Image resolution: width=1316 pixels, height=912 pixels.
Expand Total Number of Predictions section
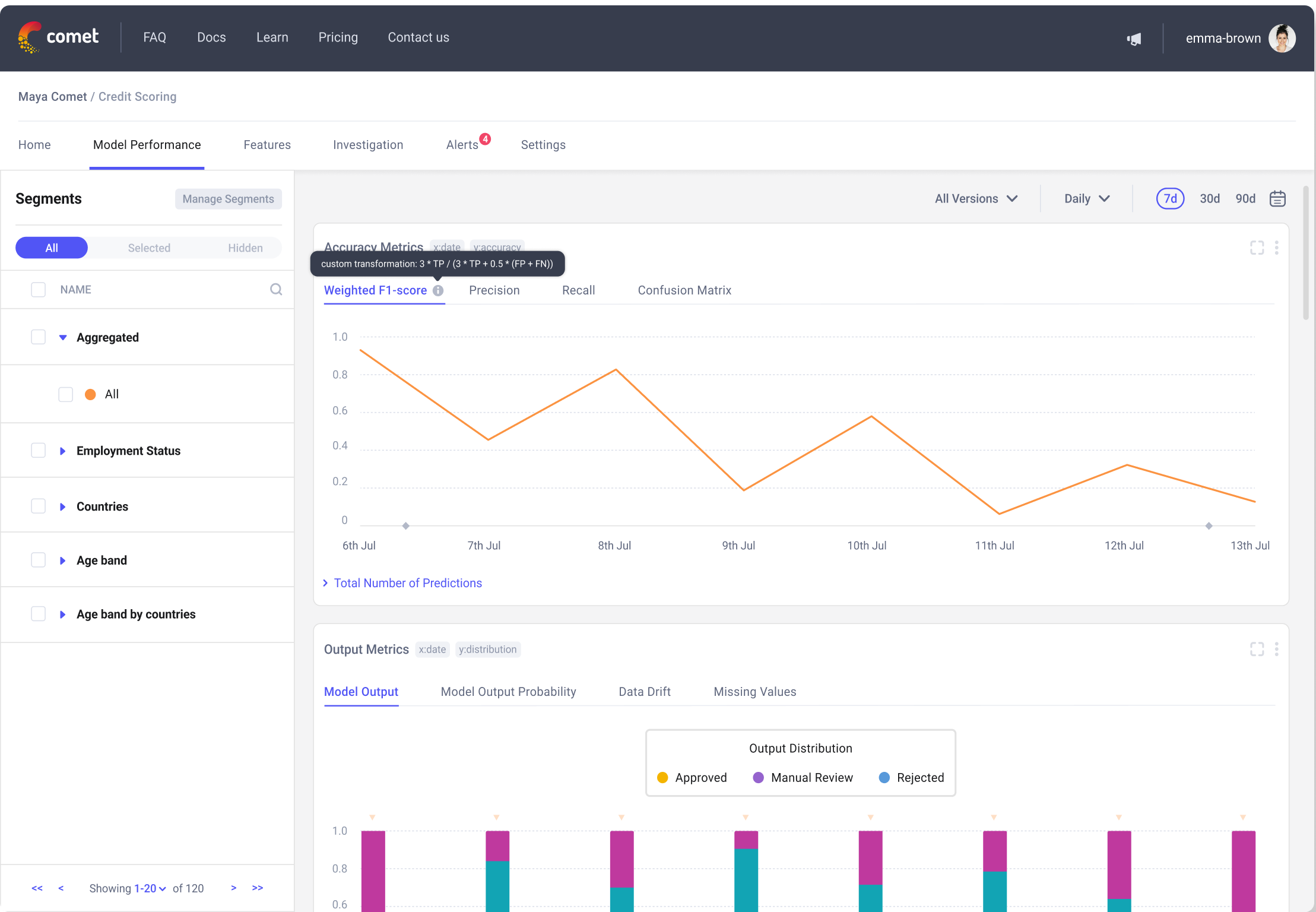402,583
